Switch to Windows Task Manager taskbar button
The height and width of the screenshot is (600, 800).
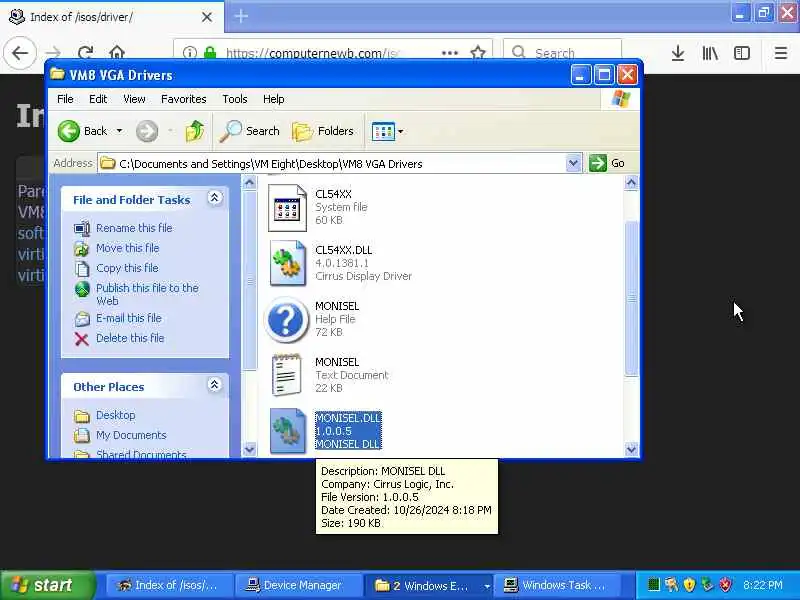point(558,585)
